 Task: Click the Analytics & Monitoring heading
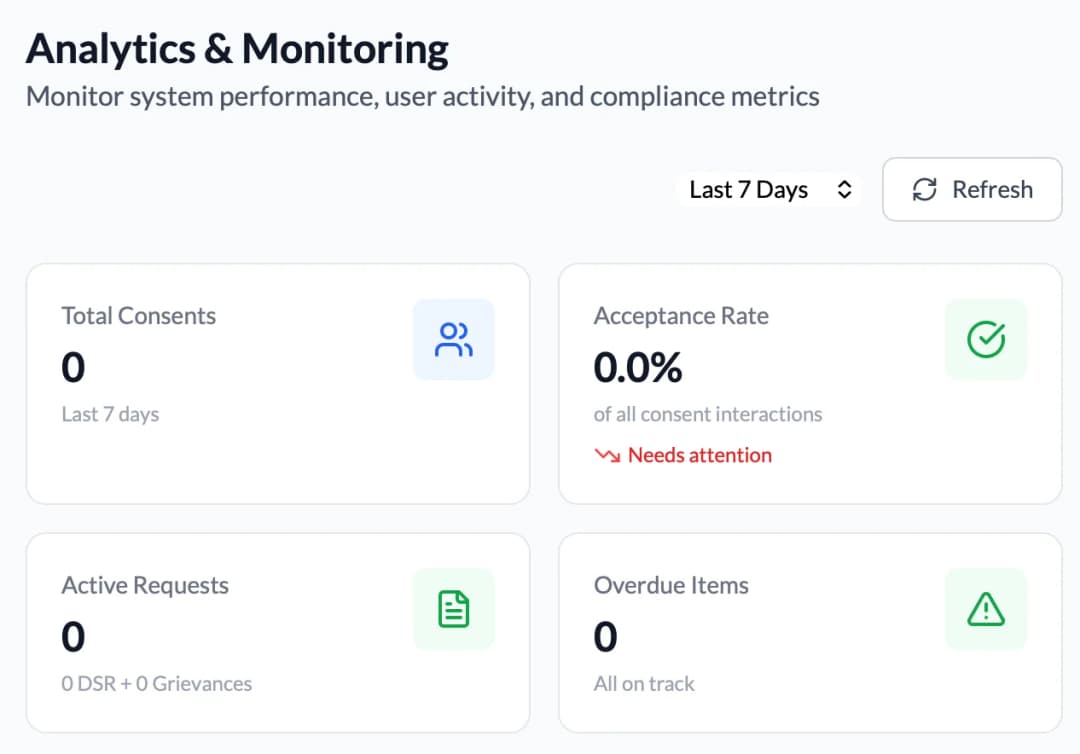click(238, 47)
